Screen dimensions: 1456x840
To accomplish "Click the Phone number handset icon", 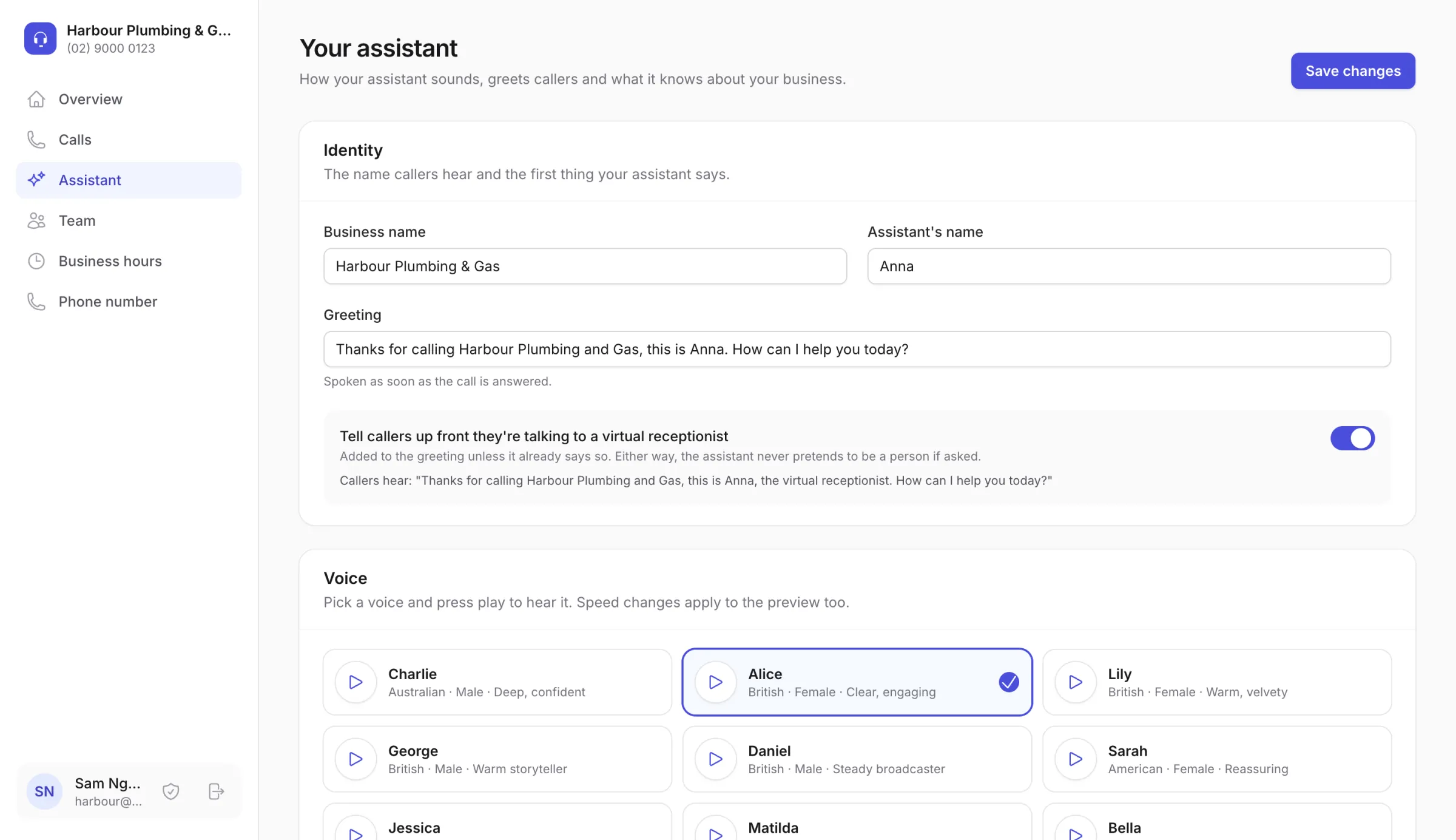I will (x=36, y=302).
